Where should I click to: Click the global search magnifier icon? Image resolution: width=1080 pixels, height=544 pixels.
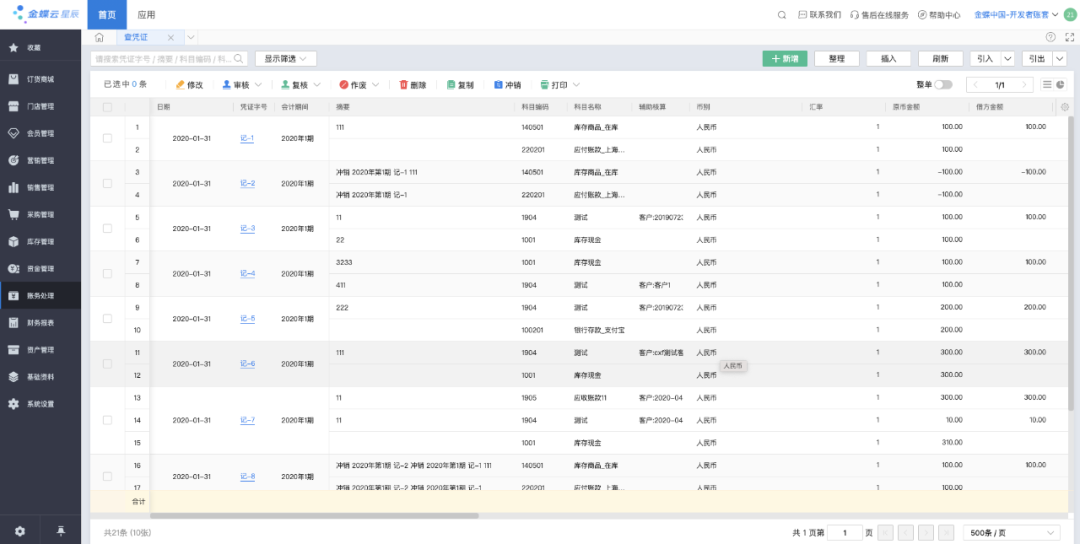click(782, 14)
